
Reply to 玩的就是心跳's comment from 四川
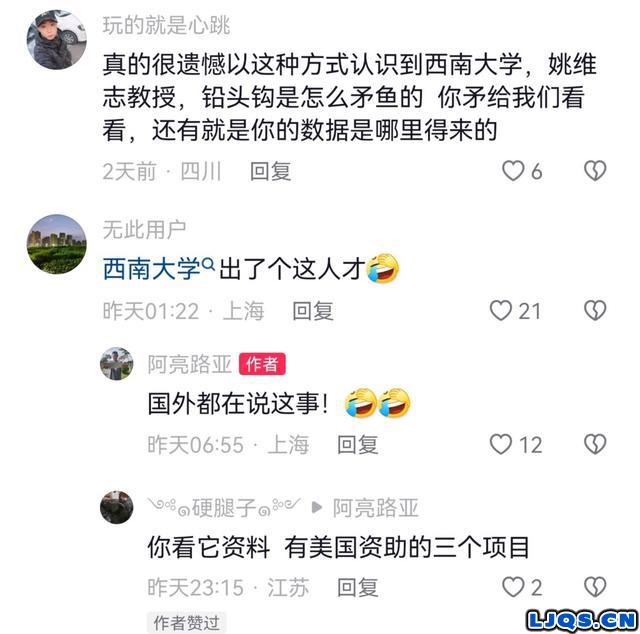coord(271,171)
